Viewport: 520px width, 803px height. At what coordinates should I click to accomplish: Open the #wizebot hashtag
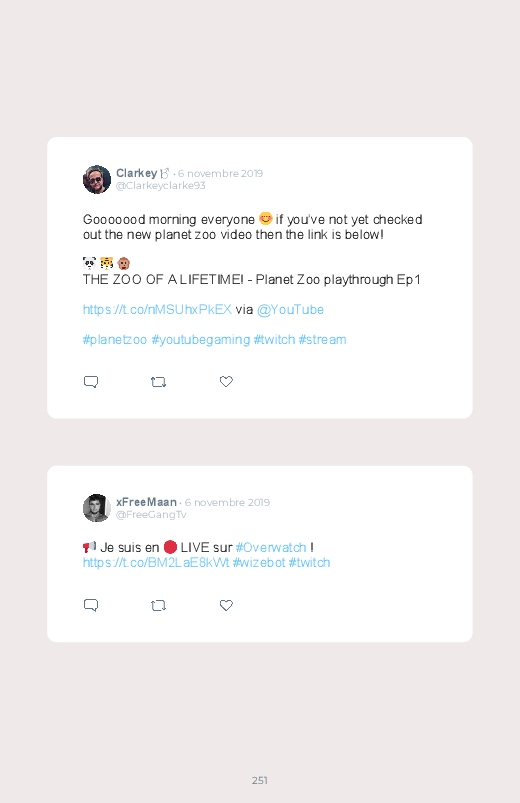click(x=259, y=562)
